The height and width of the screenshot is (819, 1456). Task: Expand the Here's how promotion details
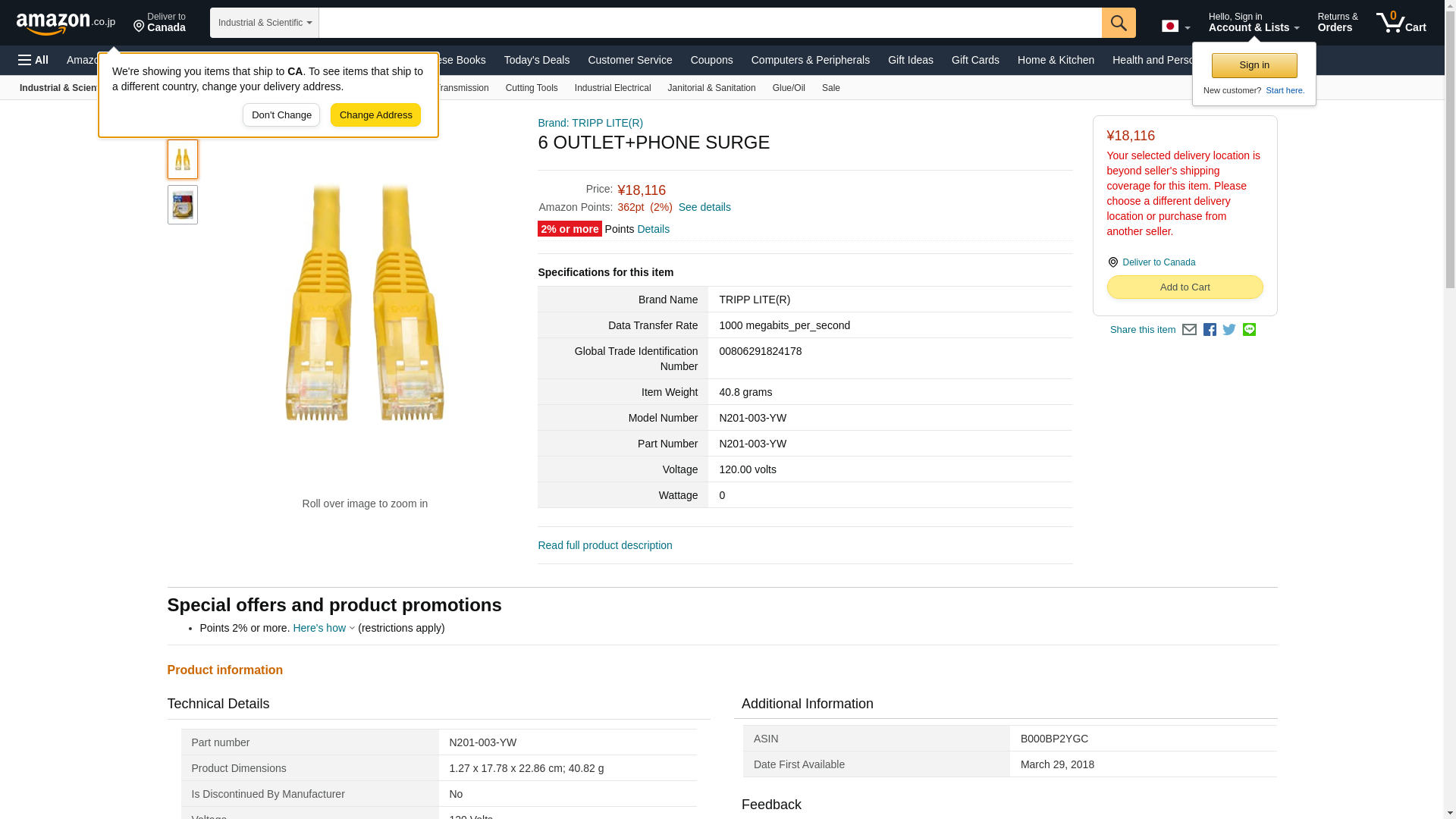point(323,628)
